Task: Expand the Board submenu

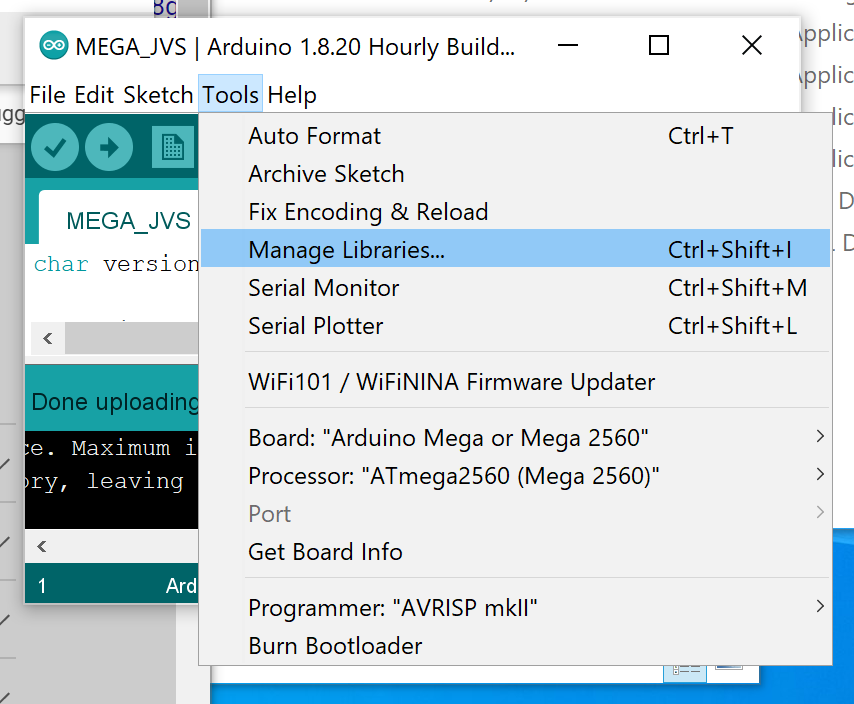Action: pyautogui.click(x=515, y=438)
